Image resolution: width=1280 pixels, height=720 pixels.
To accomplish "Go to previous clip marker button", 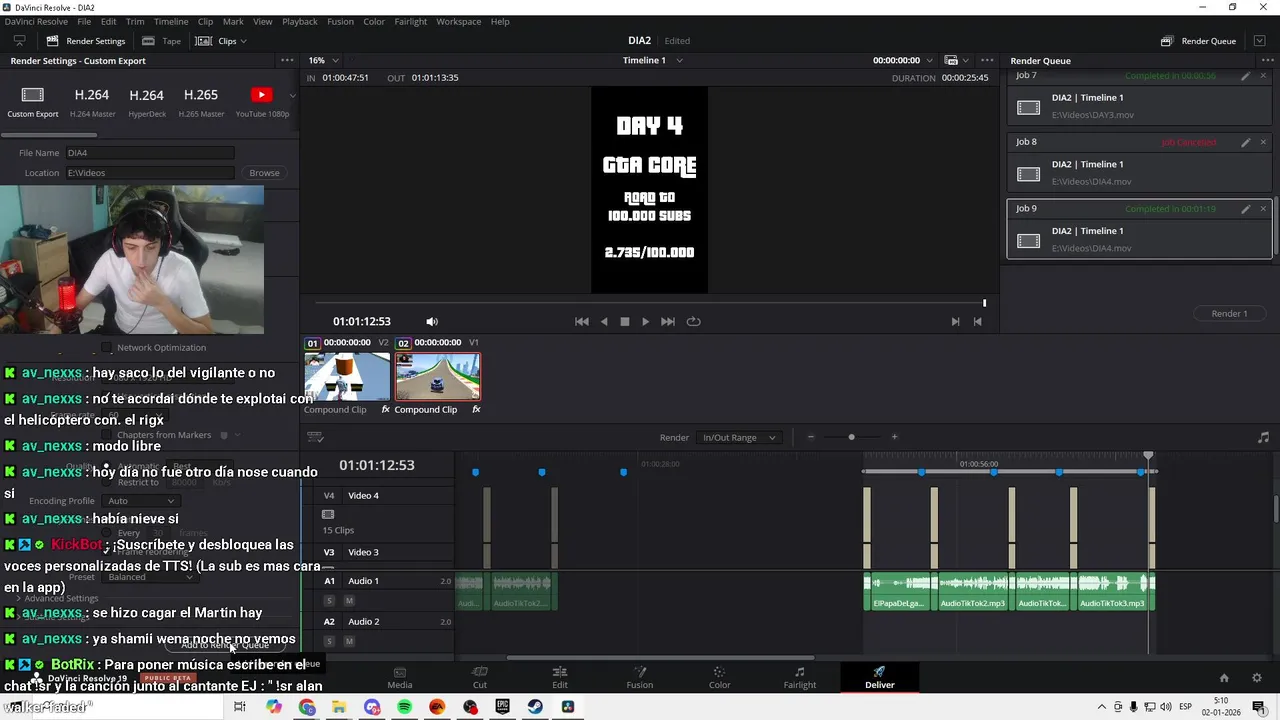I will point(978,322).
